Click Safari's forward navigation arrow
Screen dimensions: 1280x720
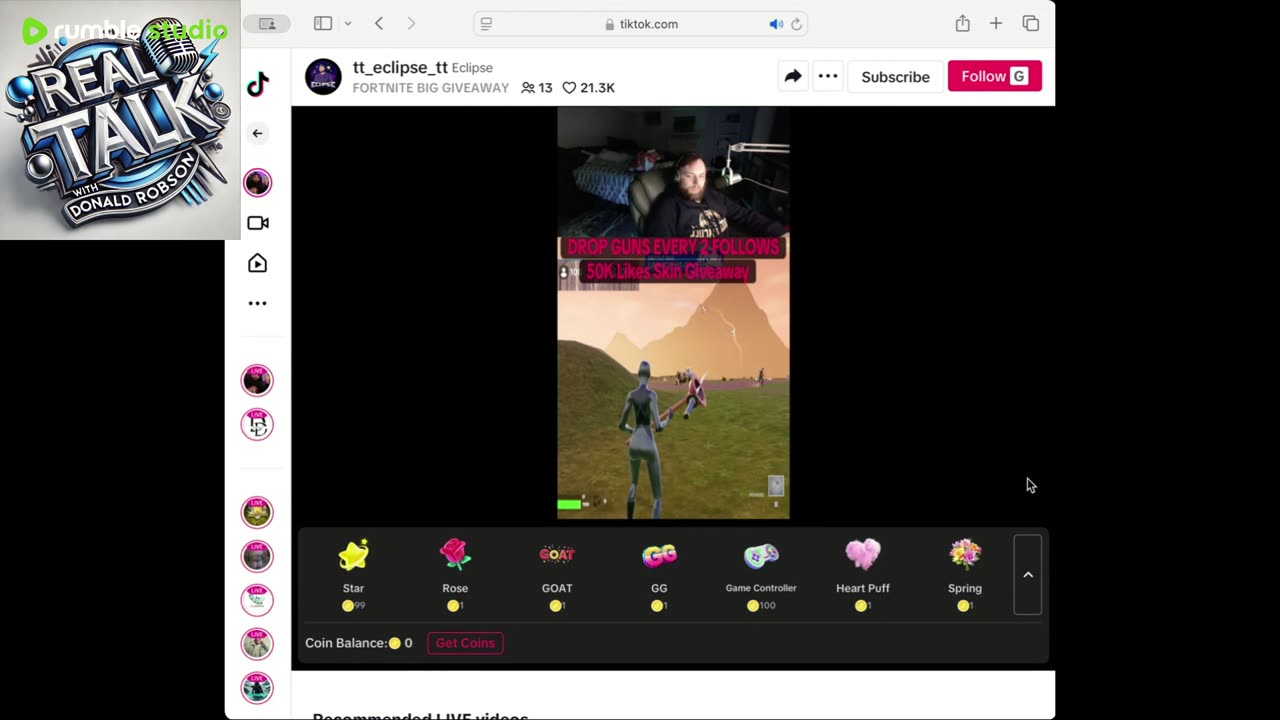point(411,23)
